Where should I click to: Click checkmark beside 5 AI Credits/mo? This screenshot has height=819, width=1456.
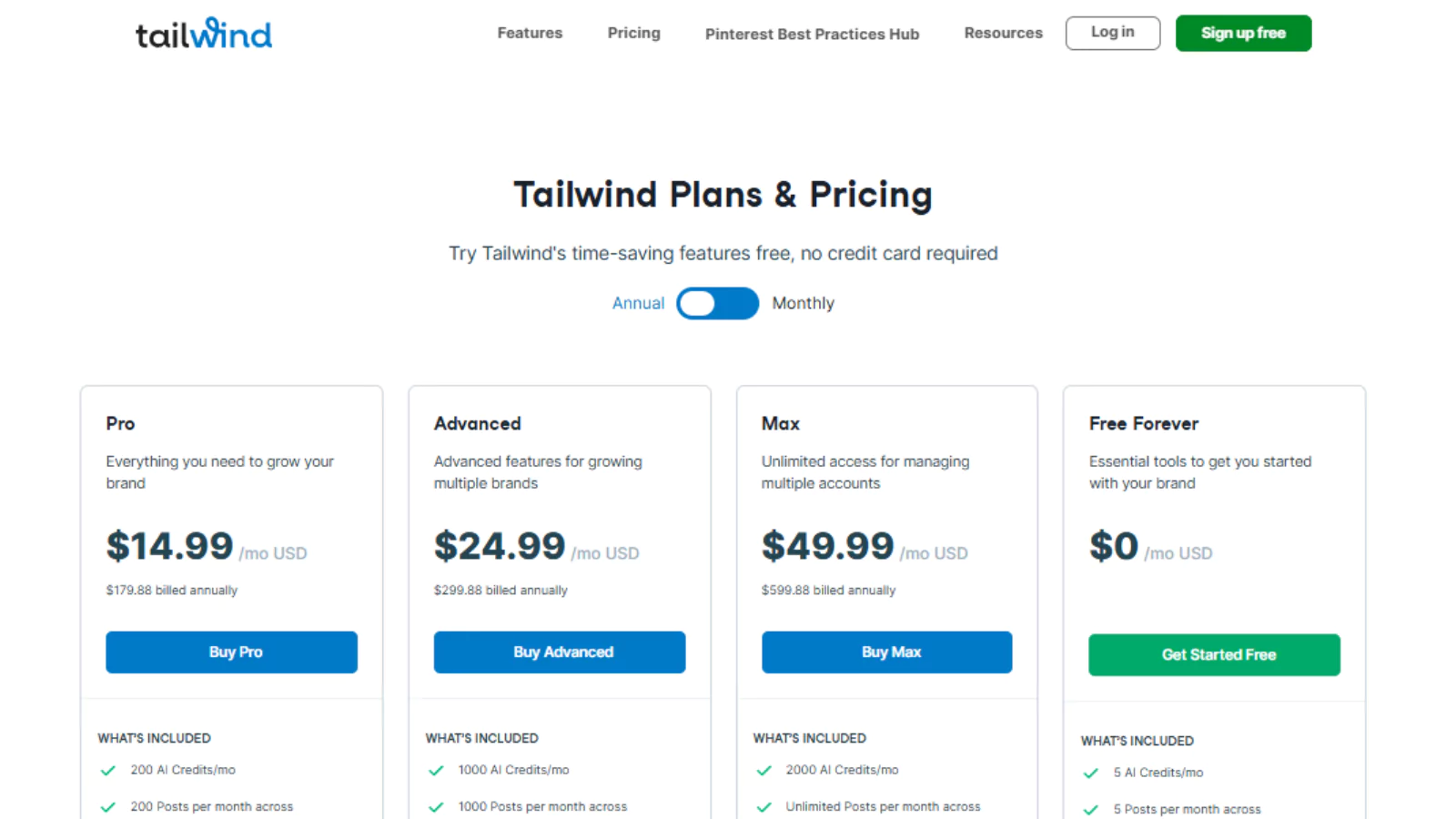click(1091, 773)
